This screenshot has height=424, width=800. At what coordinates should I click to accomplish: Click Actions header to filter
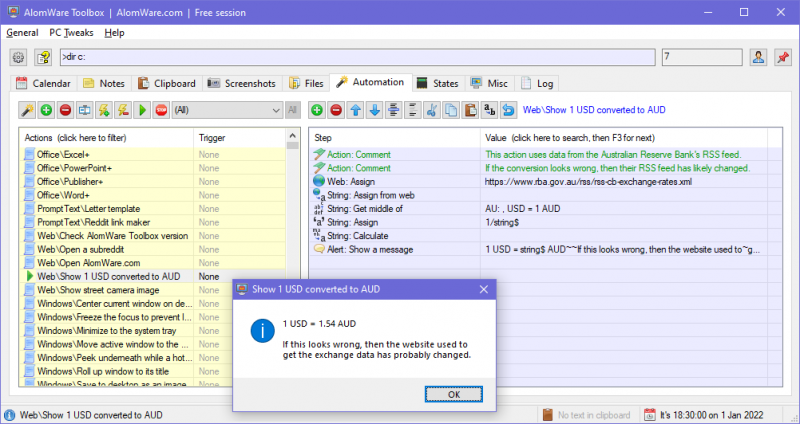point(106,138)
